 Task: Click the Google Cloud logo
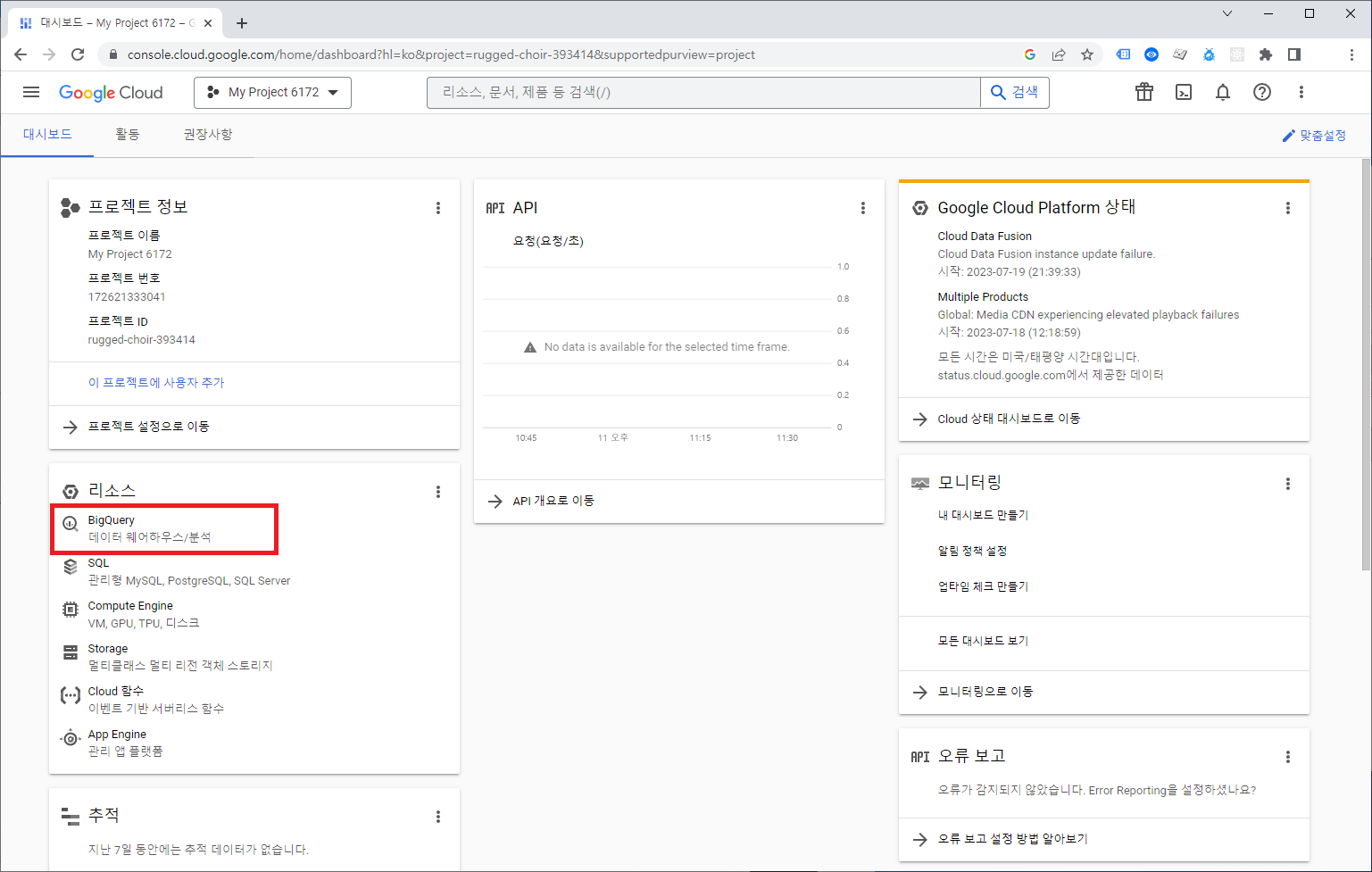pos(111,93)
